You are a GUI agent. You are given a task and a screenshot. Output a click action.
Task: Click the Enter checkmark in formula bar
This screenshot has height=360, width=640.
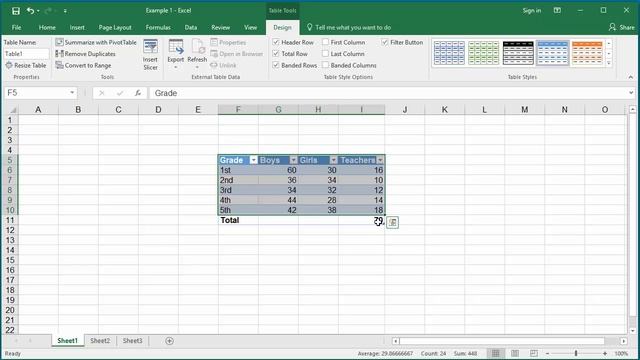click(120, 93)
